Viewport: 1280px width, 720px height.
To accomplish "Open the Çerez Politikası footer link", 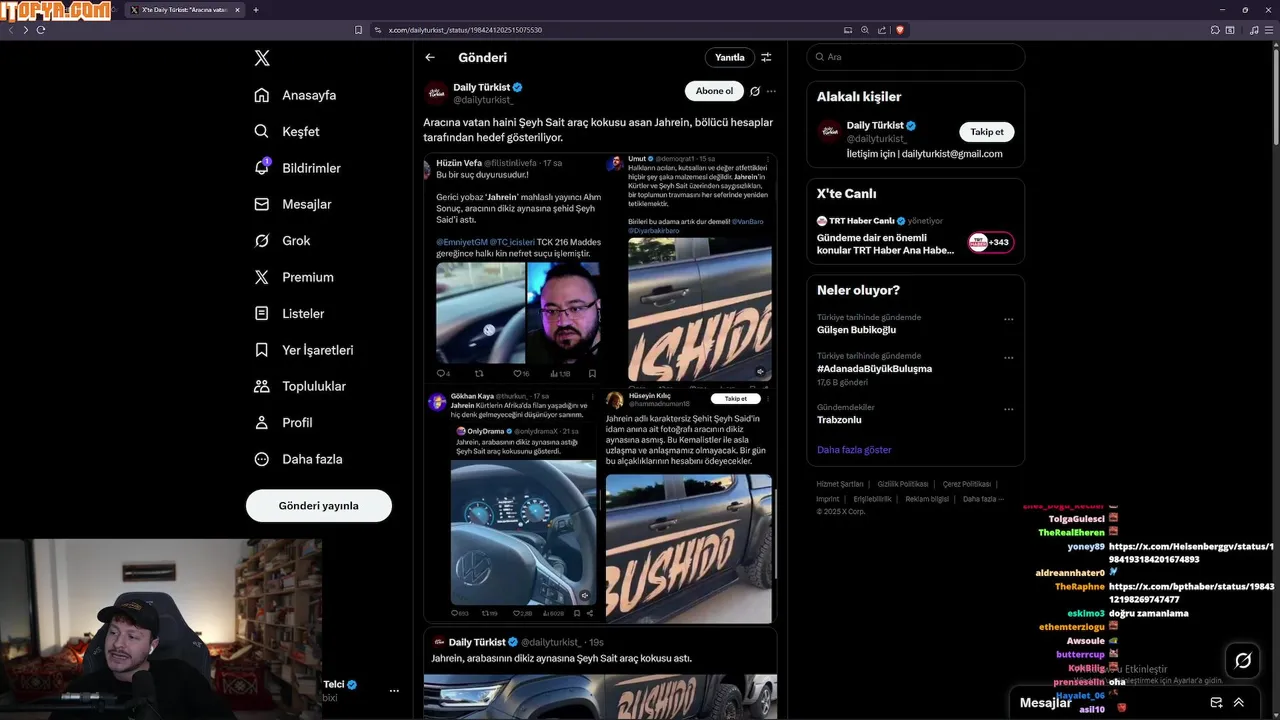I will coord(967,484).
